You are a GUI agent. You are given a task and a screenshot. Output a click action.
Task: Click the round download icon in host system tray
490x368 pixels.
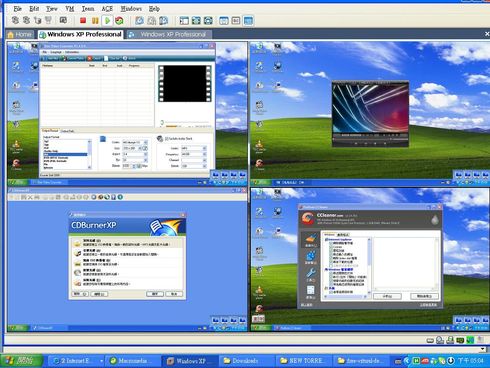[x=451, y=361]
